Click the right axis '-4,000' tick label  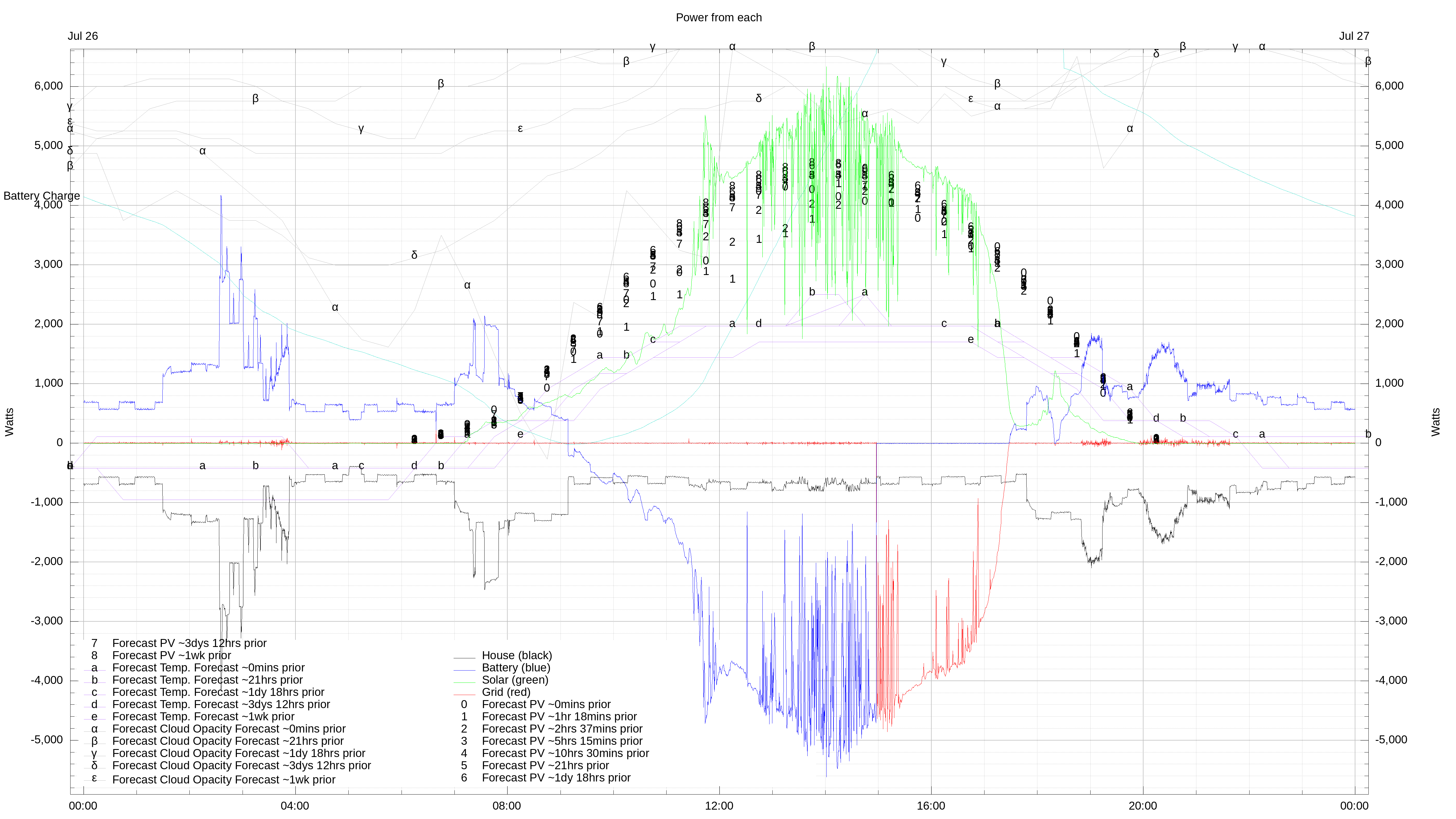point(1391,681)
